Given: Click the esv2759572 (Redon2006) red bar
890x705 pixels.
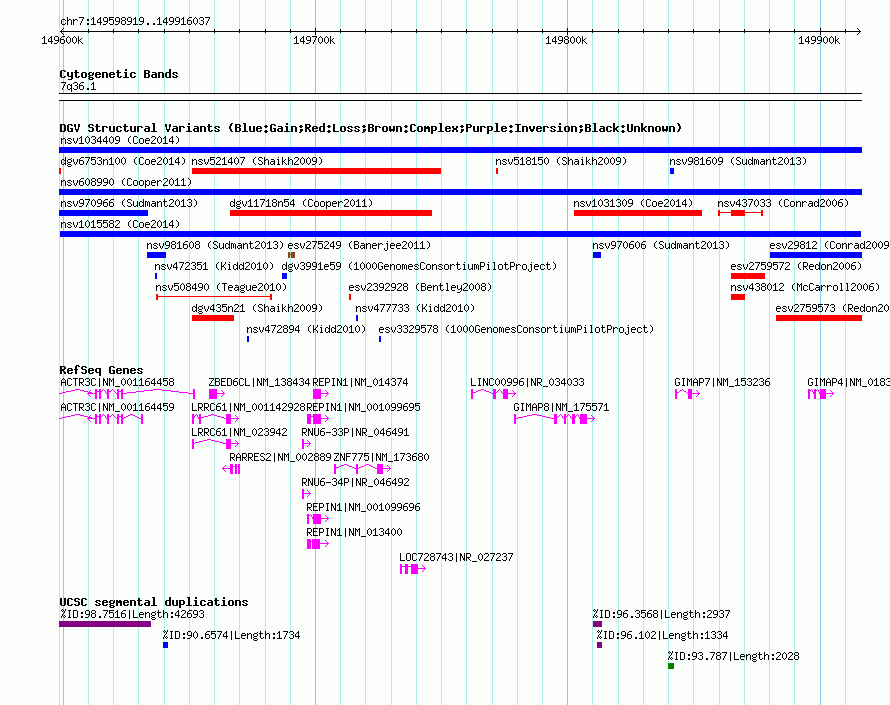Looking at the screenshot, I should [x=748, y=276].
